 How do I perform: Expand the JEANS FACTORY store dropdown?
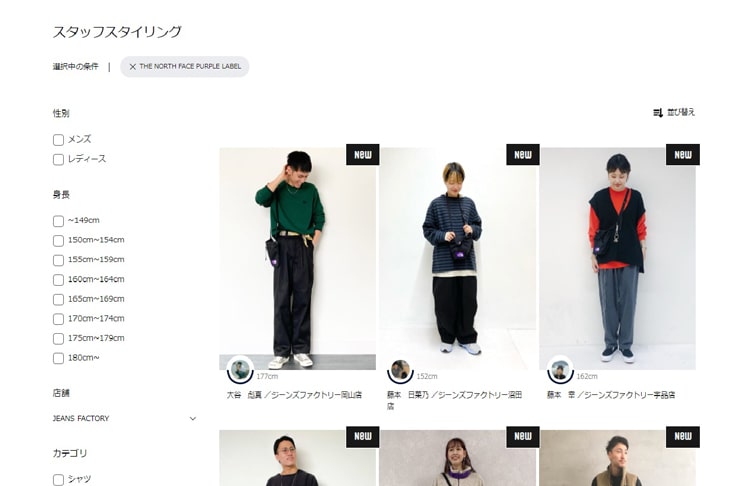(124, 419)
